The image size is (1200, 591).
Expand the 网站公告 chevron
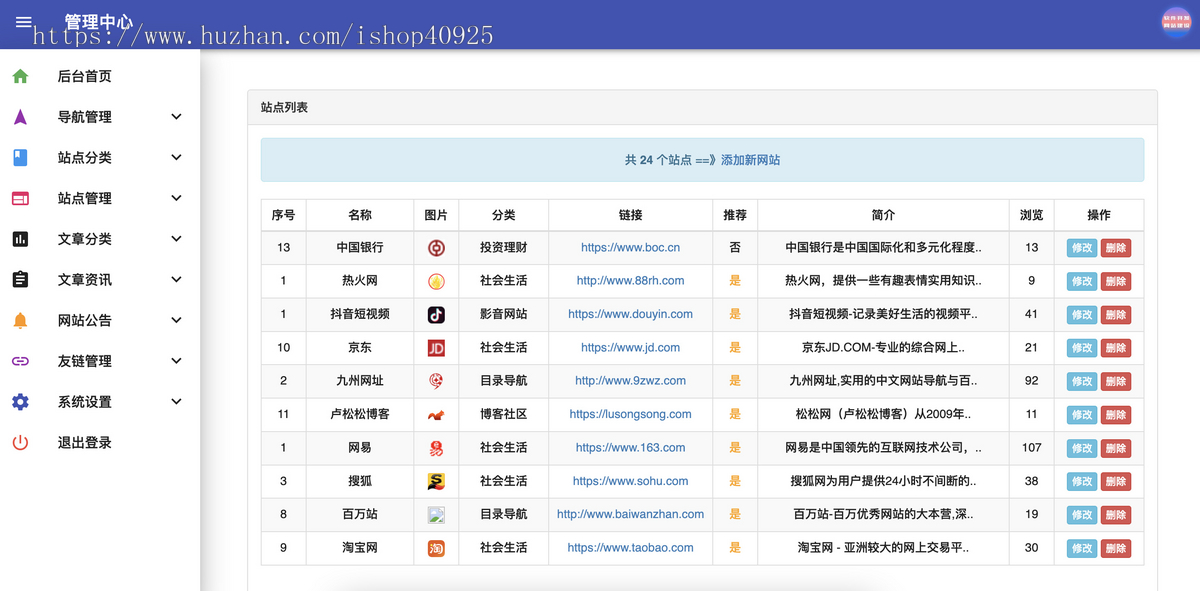click(x=177, y=320)
